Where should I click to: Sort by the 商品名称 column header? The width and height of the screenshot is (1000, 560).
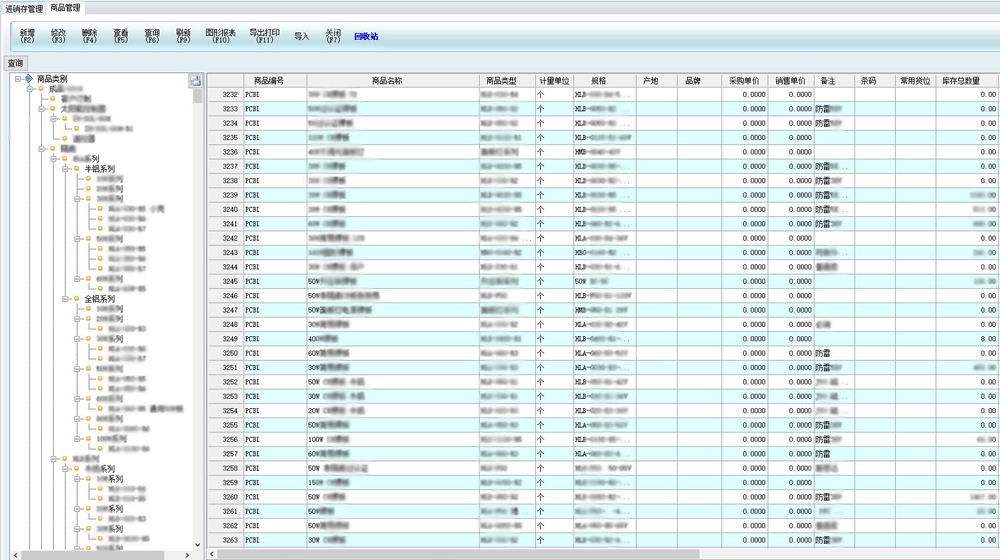[386, 80]
